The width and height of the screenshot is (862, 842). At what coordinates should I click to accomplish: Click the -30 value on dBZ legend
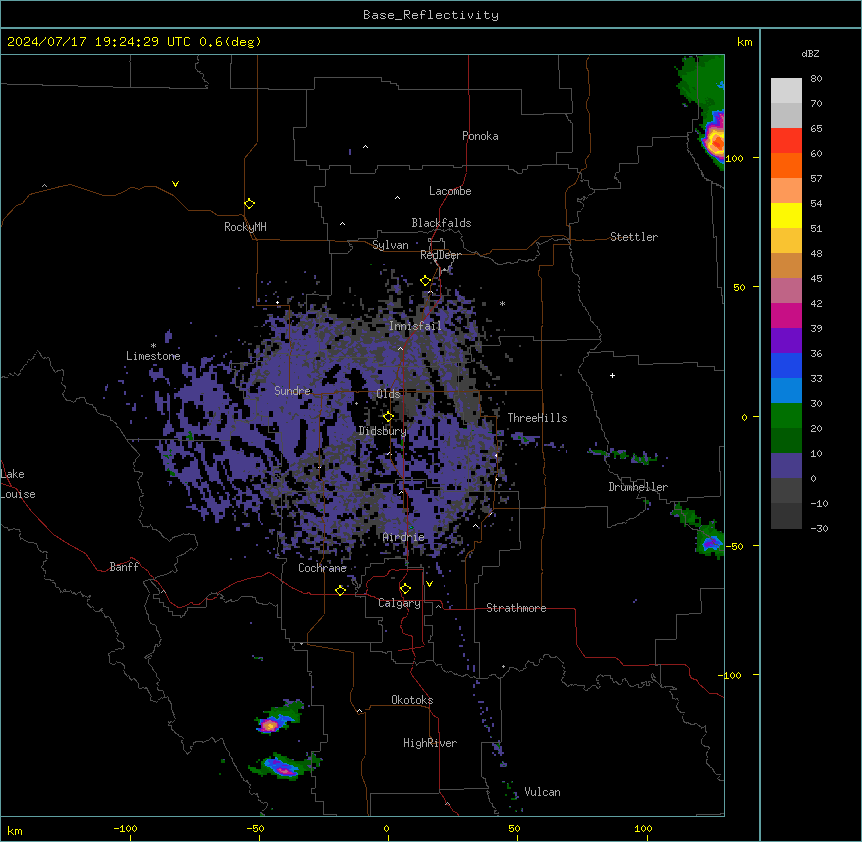[x=819, y=528]
